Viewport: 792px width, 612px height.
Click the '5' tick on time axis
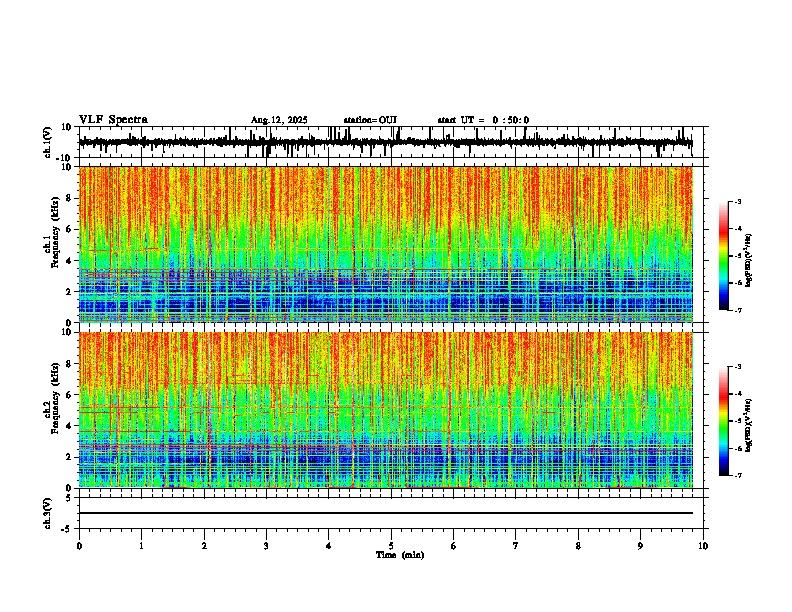pyautogui.click(x=391, y=546)
